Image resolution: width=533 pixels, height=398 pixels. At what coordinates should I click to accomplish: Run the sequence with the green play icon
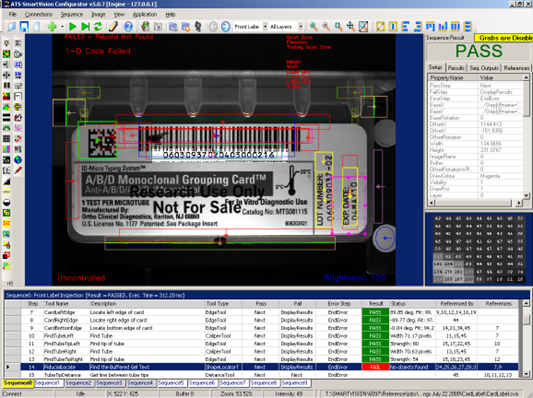(72, 26)
